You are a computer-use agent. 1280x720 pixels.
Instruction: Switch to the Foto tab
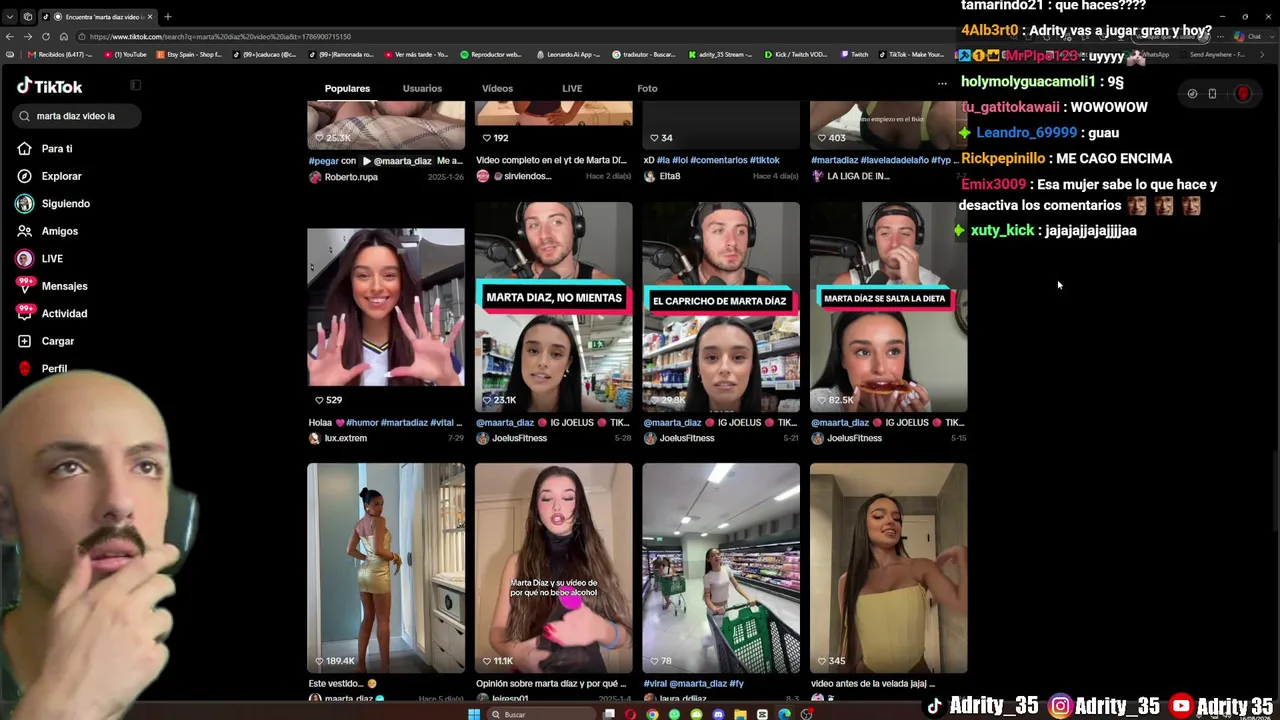647,89
